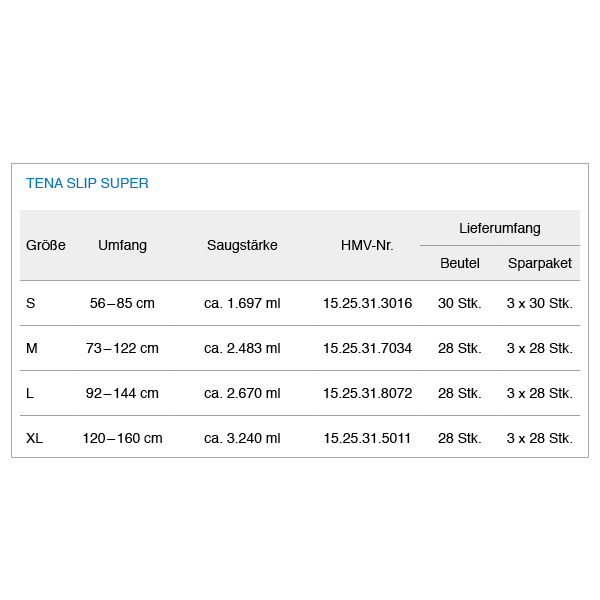Click the Beutel sub-header
Screen dimensions: 600x600
pos(460,263)
